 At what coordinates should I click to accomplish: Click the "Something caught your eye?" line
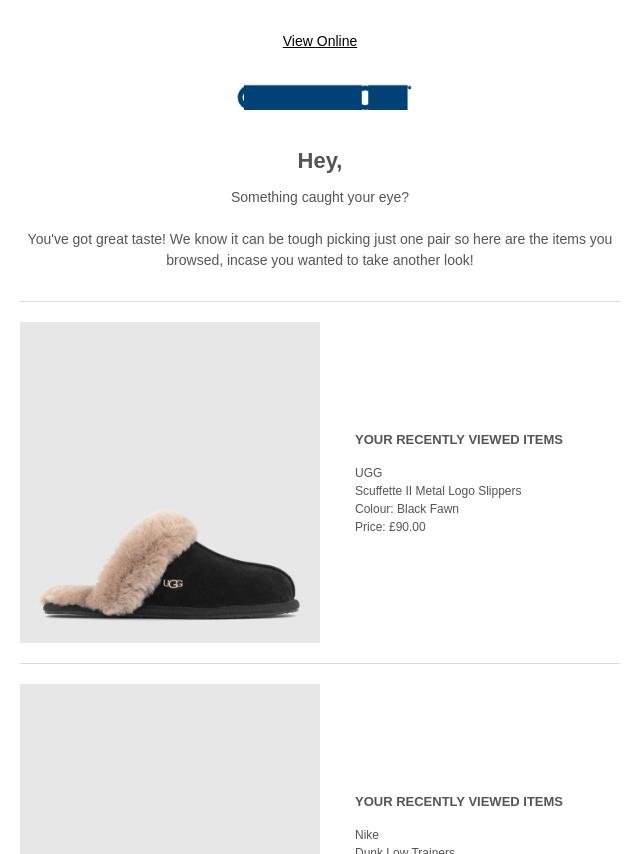click(x=320, y=197)
